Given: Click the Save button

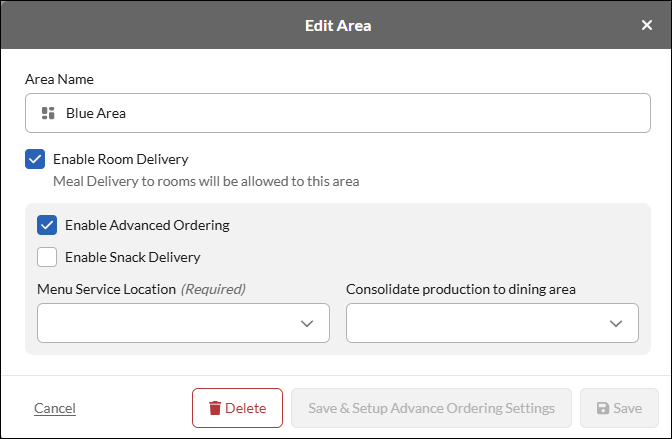Looking at the screenshot, I should (x=619, y=408).
